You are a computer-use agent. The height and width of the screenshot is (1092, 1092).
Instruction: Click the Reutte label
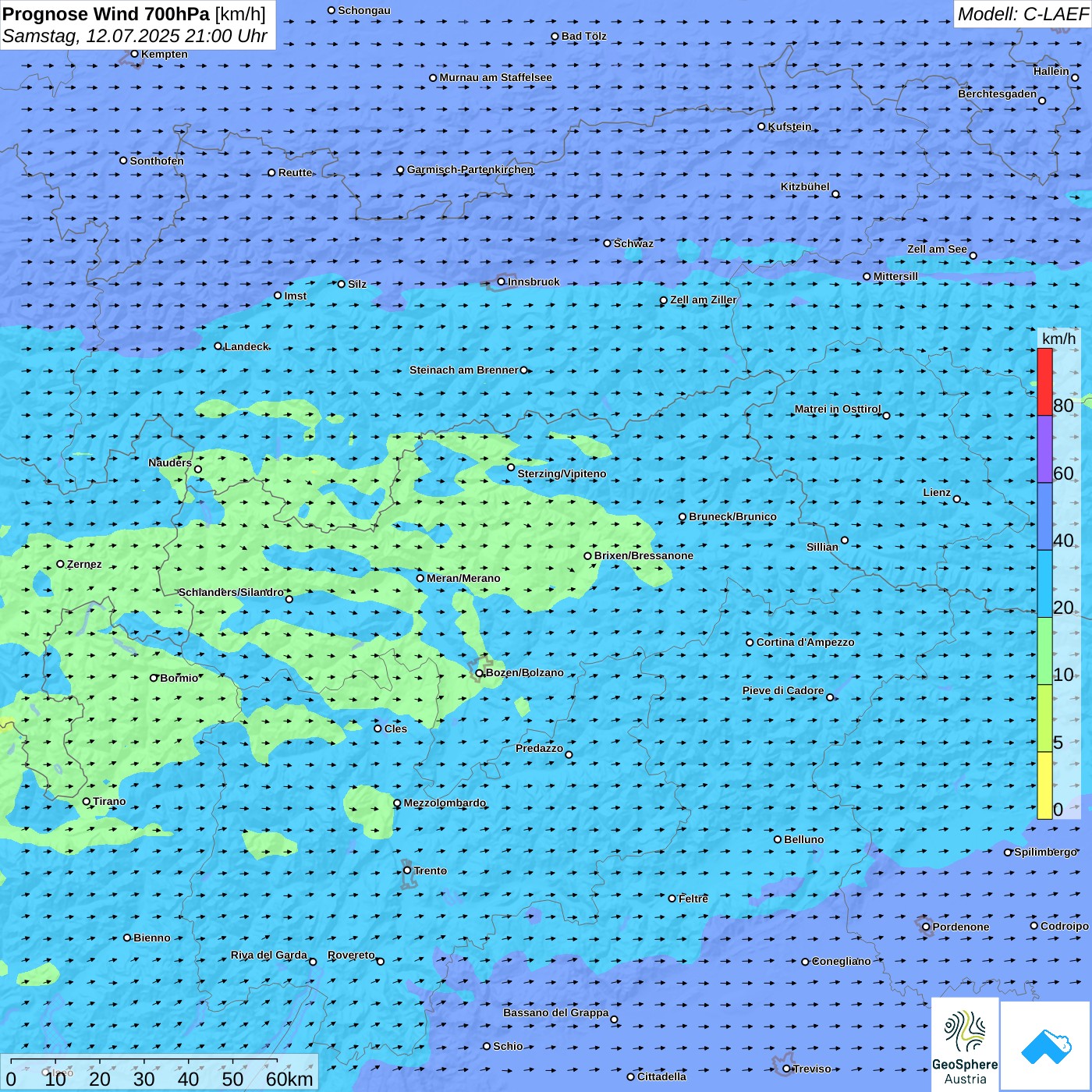295,172
